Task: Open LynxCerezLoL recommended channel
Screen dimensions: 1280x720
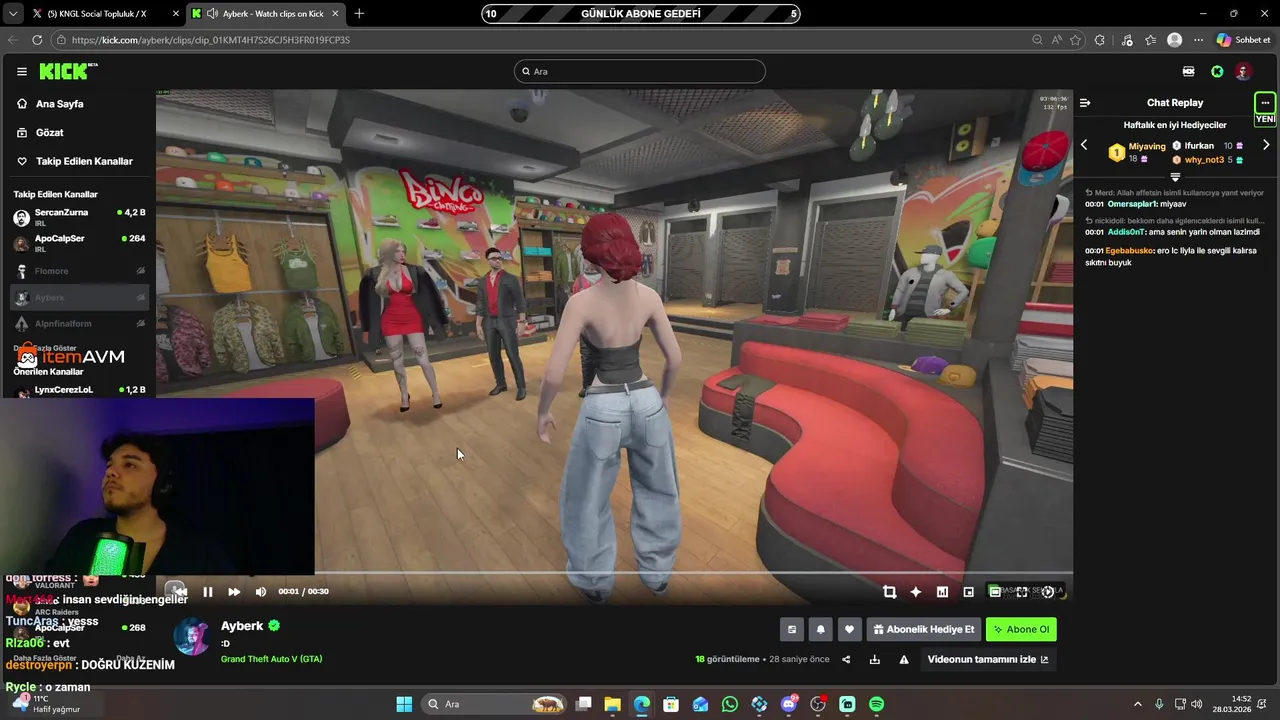Action: point(78,390)
